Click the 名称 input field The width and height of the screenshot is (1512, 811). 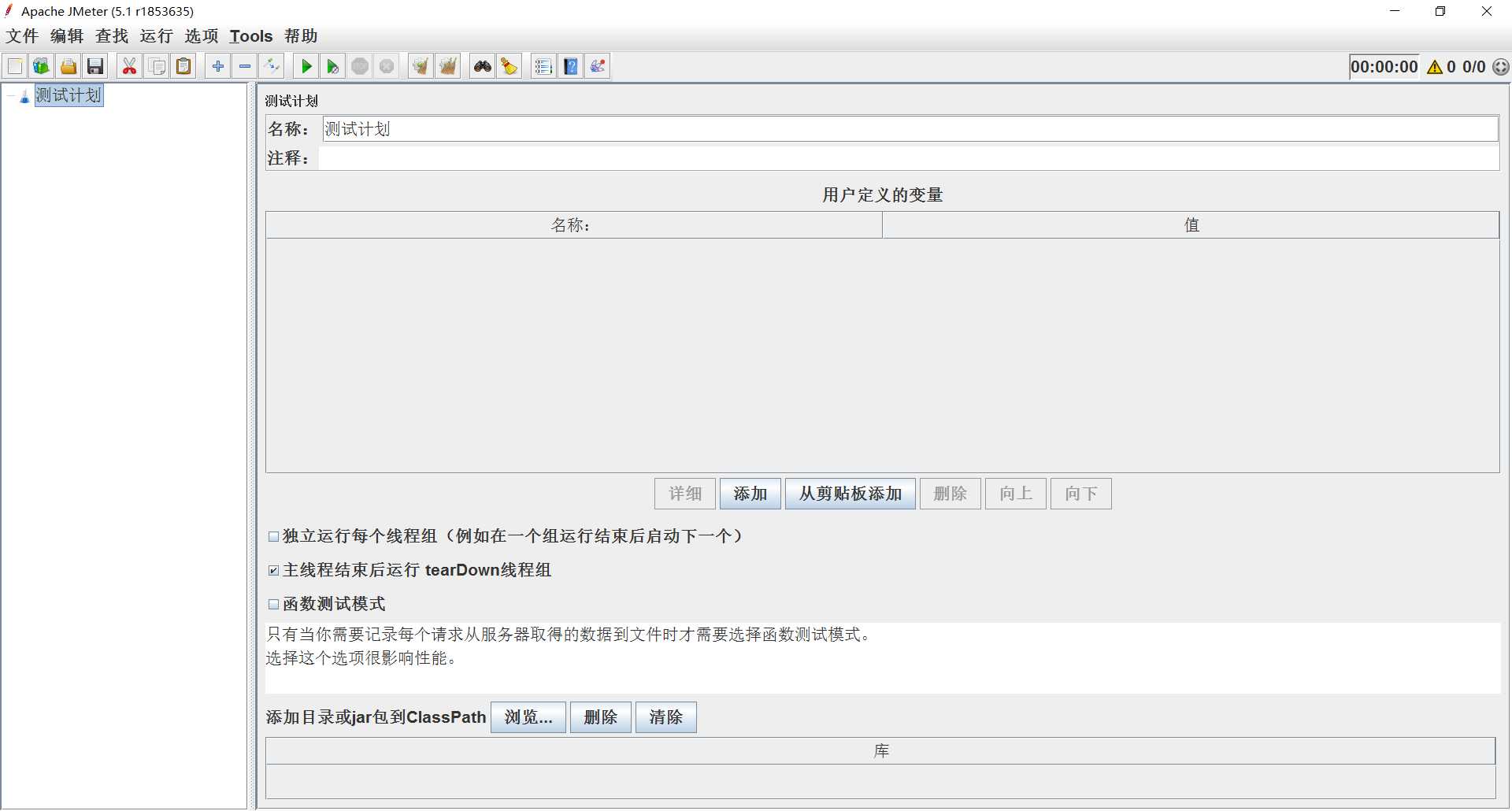pyautogui.click(x=910, y=129)
